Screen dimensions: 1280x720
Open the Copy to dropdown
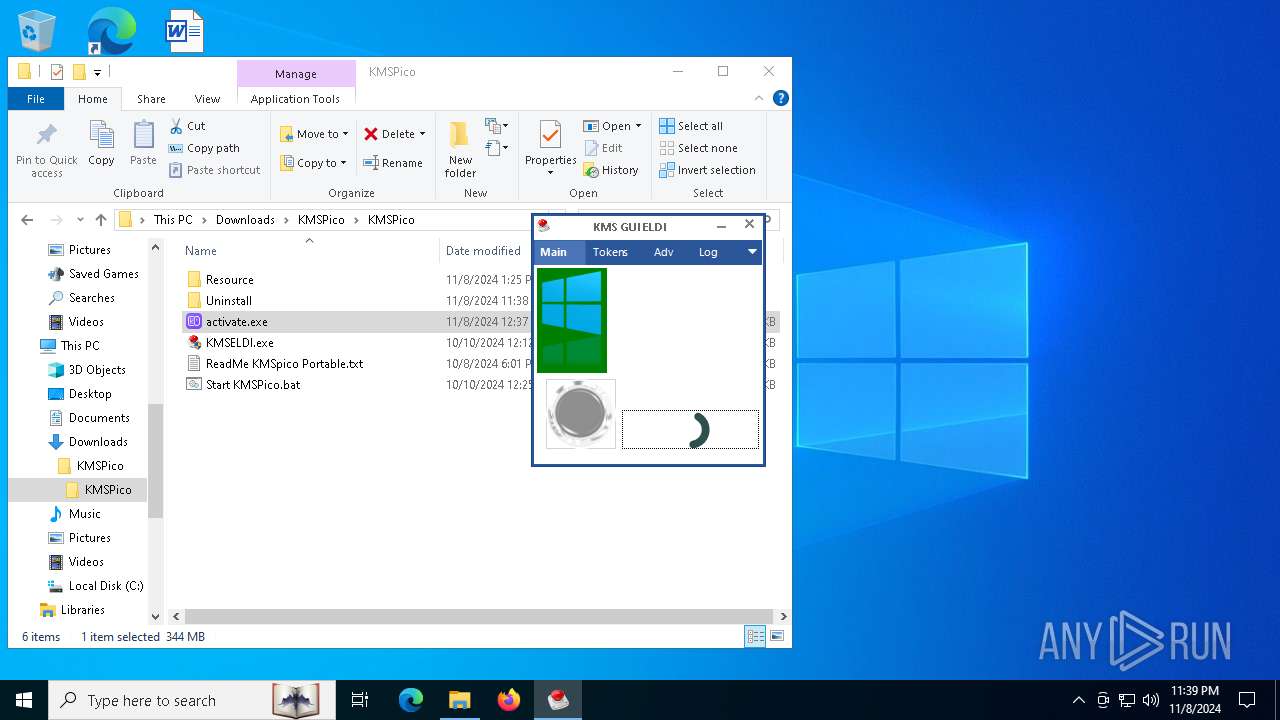click(313, 163)
